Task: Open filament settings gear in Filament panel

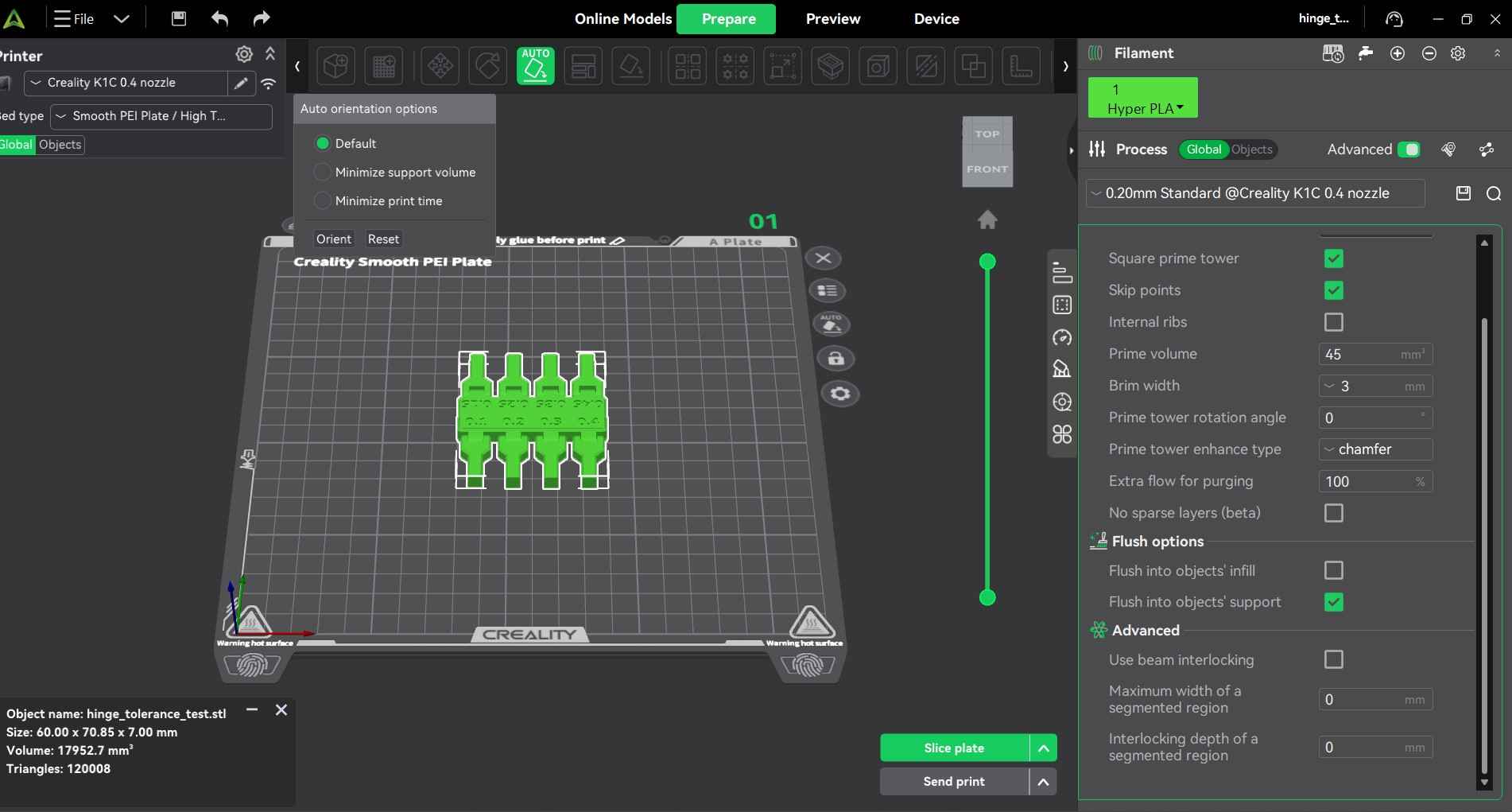Action: tap(1459, 53)
